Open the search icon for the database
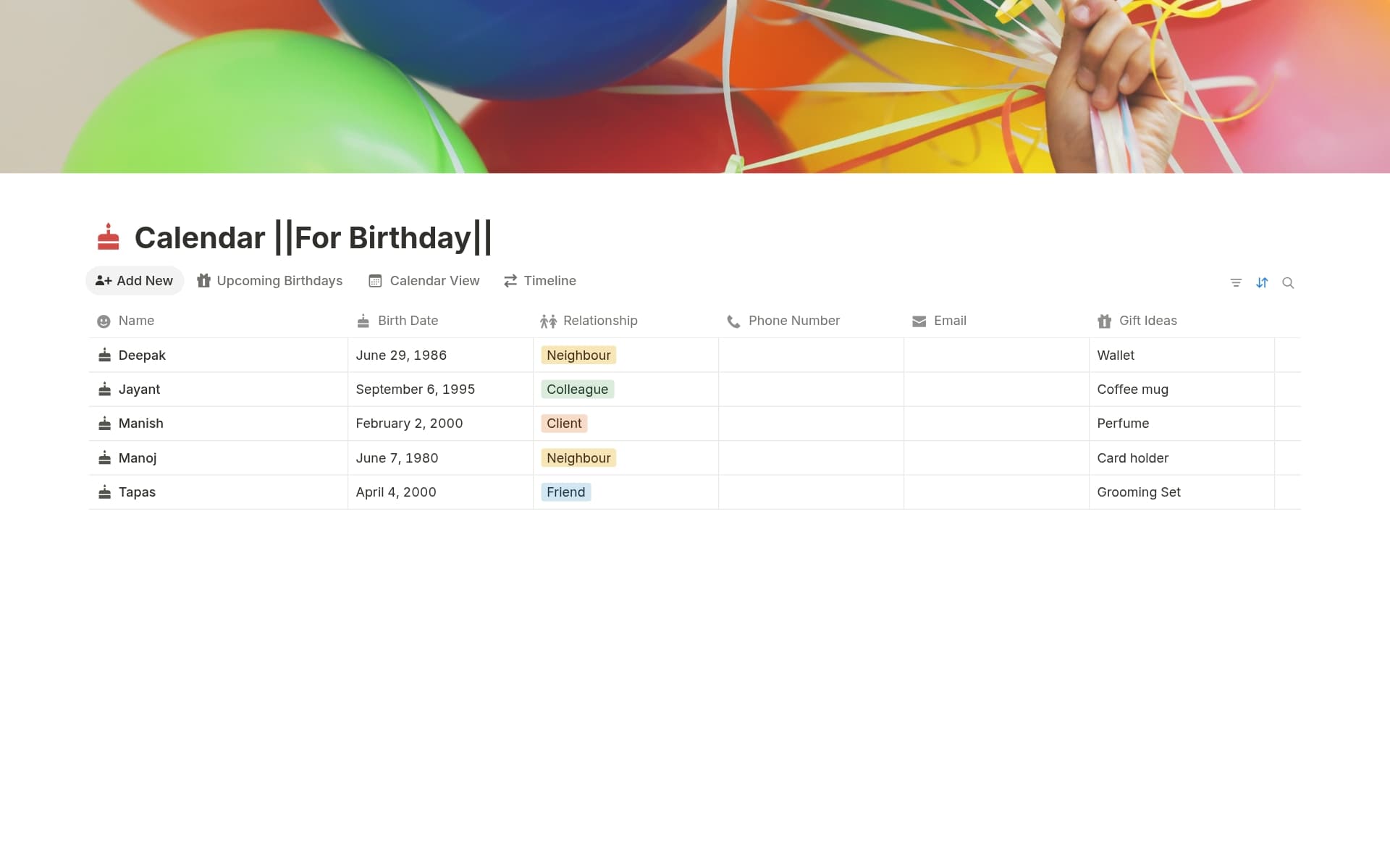1390x868 pixels. click(x=1289, y=282)
